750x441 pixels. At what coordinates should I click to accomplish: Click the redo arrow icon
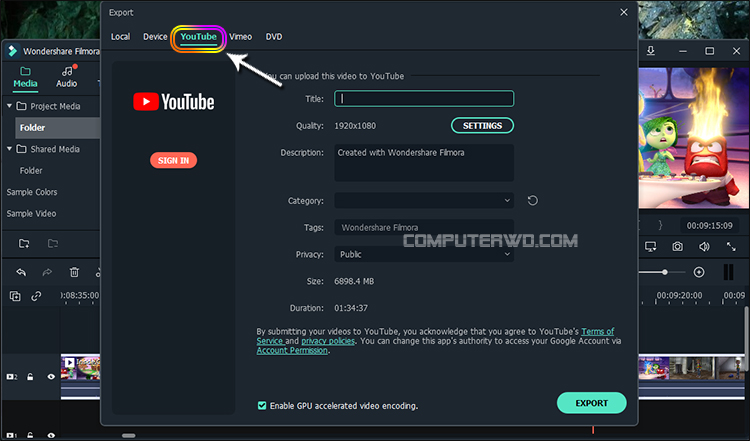click(47, 272)
